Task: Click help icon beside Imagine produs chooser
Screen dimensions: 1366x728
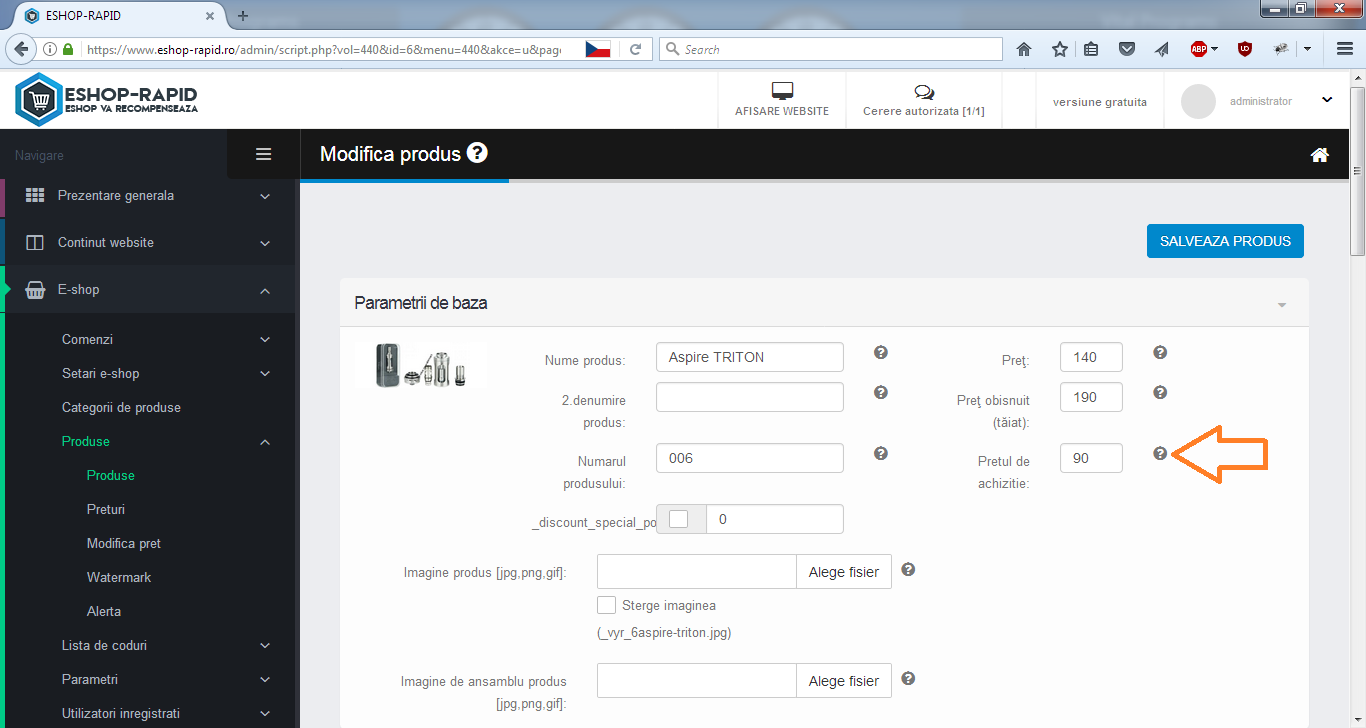Action: [908, 570]
